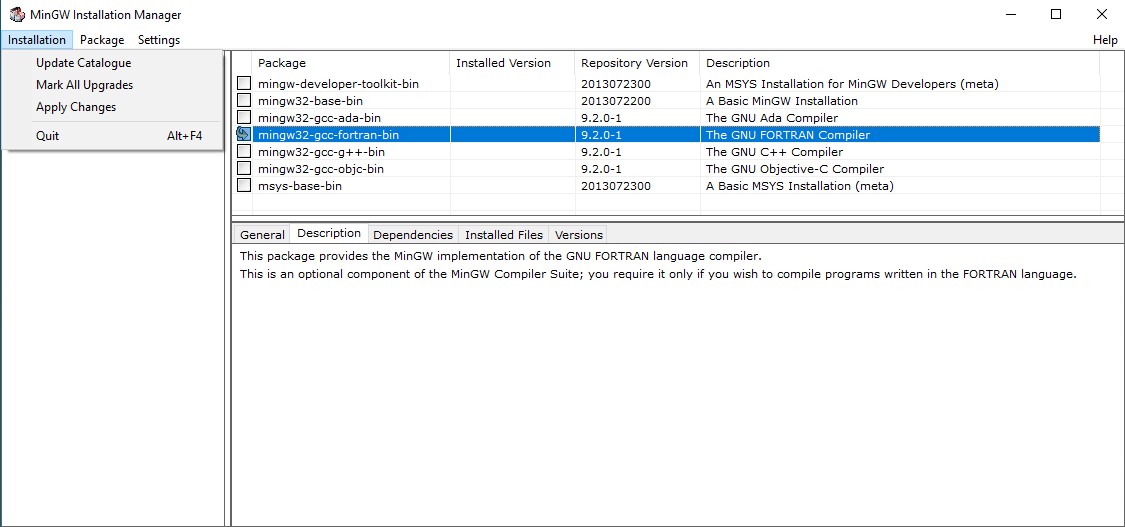Toggle the mingw32-base-bin checkbox
Viewport: 1125px width, 527px height.
[x=244, y=100]
